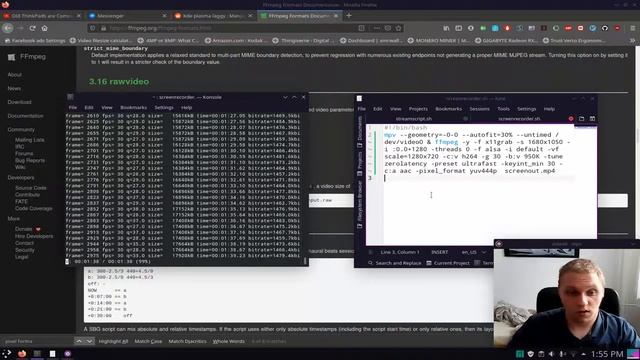The image size is (640, 360).
Task: Switch to the kde plasma laggy tab
Action: tap(213, 16)
